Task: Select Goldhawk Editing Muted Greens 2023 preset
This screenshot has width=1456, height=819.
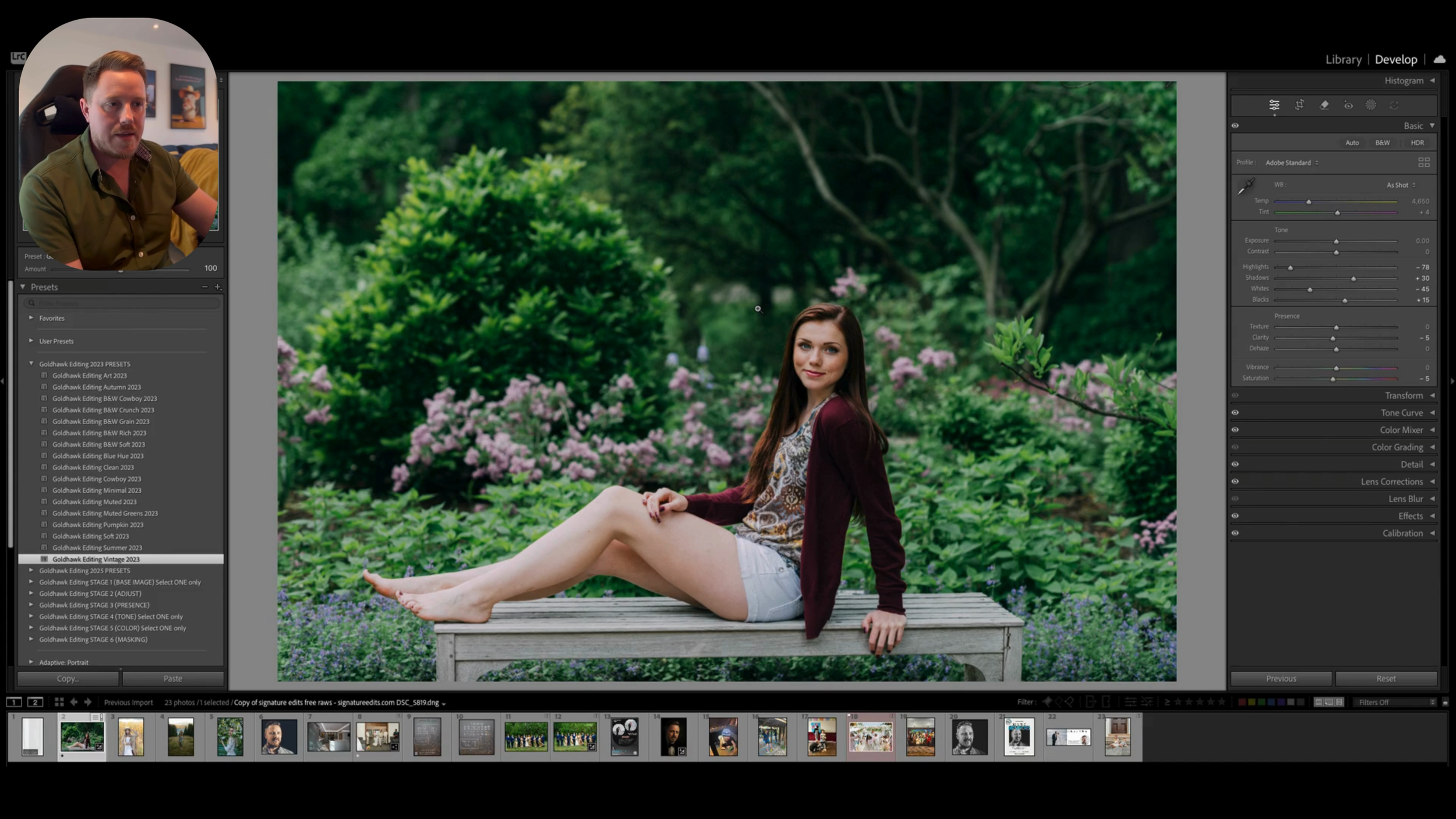Action: click(x=105, y=513)
